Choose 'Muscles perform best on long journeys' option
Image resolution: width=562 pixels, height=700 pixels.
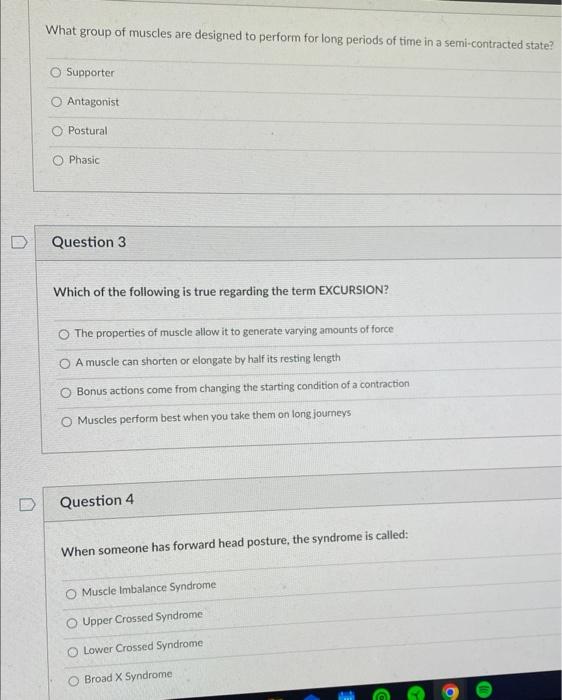click(67, 422)
